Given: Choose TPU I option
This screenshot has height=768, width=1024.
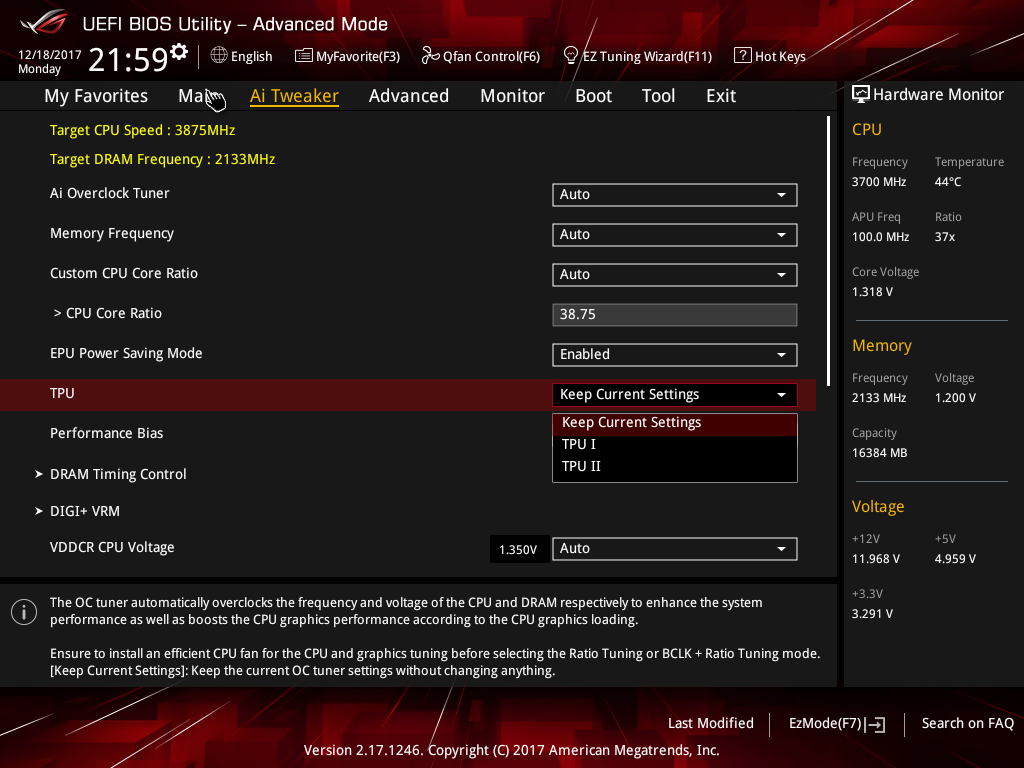Looking at the screenshot, I should point(675,444).
